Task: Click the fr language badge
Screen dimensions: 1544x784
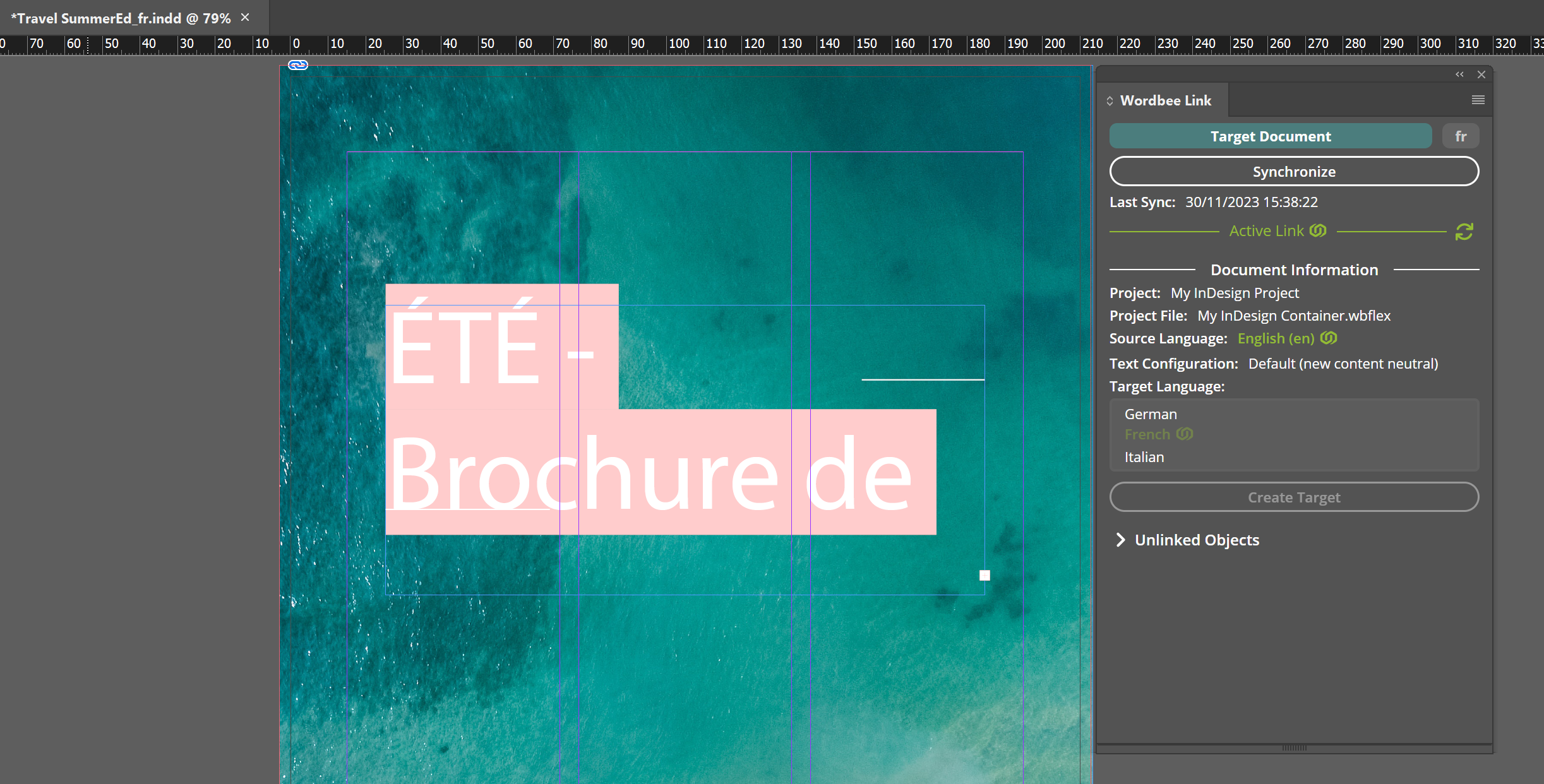Action: point(1460,136)
